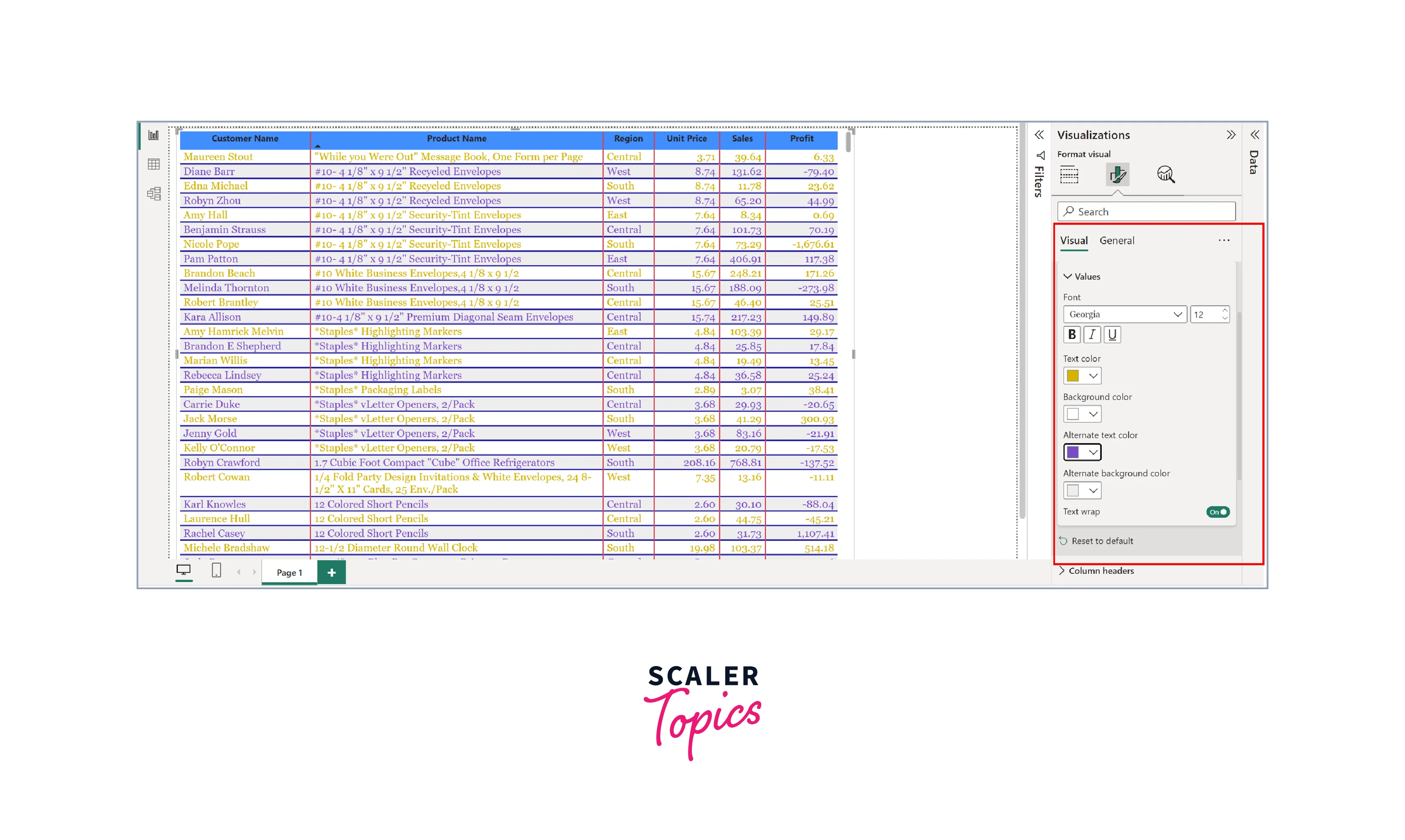Select the Page 1 tab
The width and height of the screenshot is (1405, 840).
[289, 572]
